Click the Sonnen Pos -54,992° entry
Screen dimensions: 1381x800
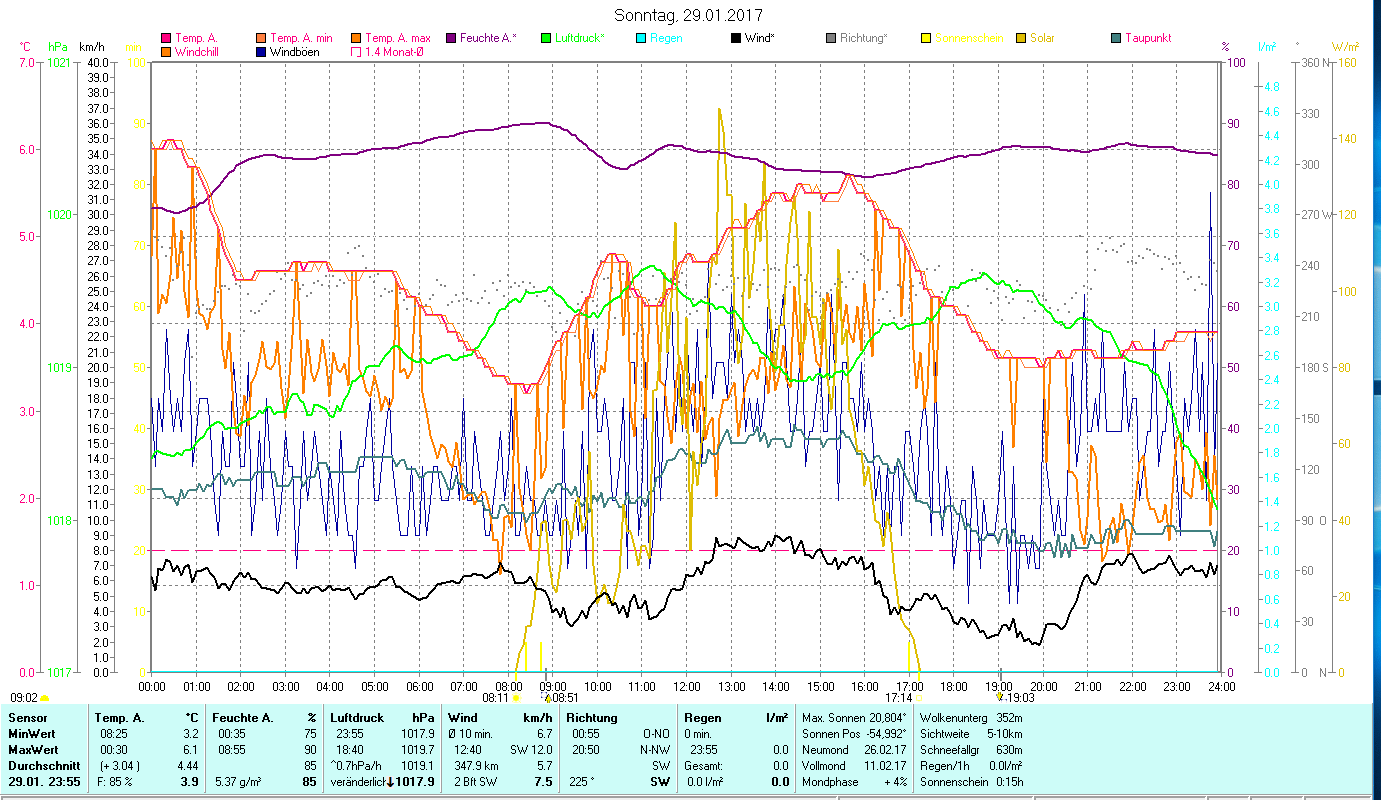[855, 734]
